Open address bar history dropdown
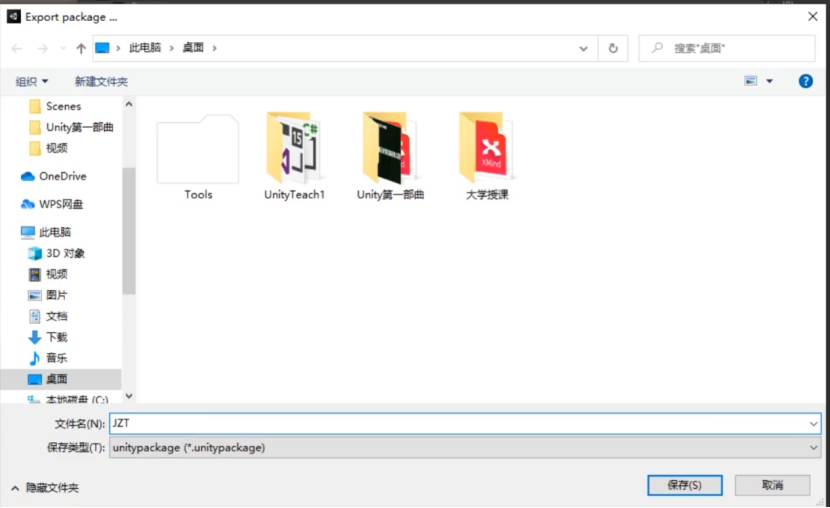 tap(583, 49)
